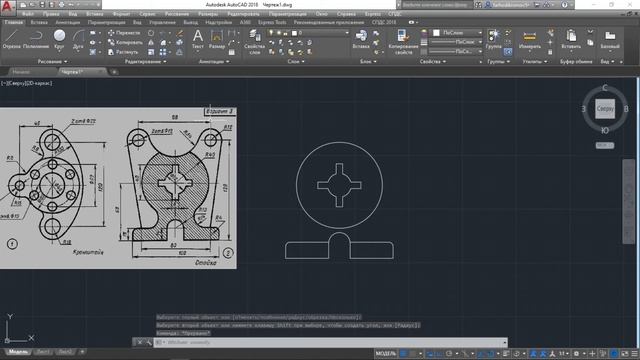Click Копирование свойств (Match Properties)

(403, 42)
